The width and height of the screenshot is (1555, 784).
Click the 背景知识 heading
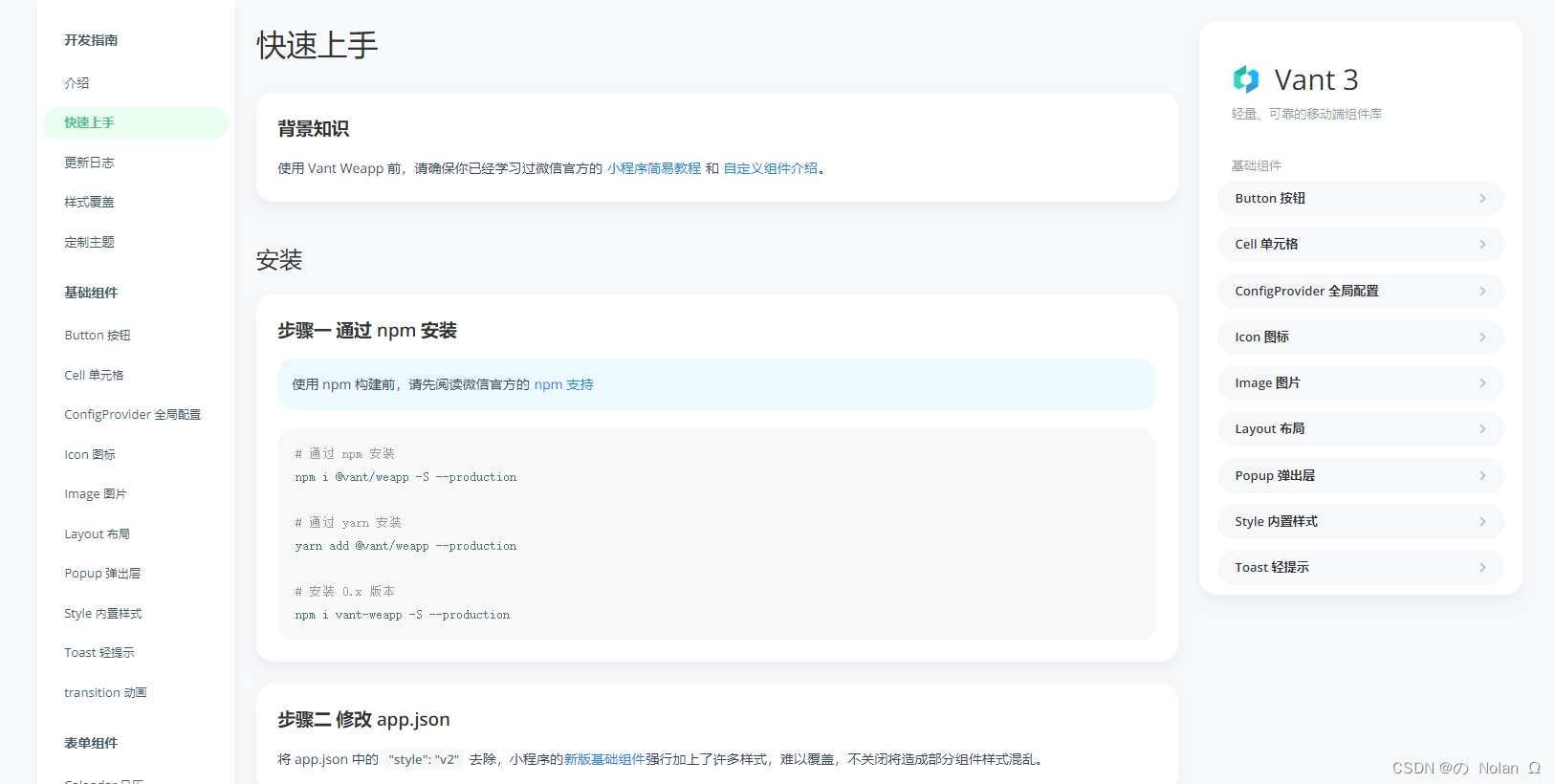[314, 129]
